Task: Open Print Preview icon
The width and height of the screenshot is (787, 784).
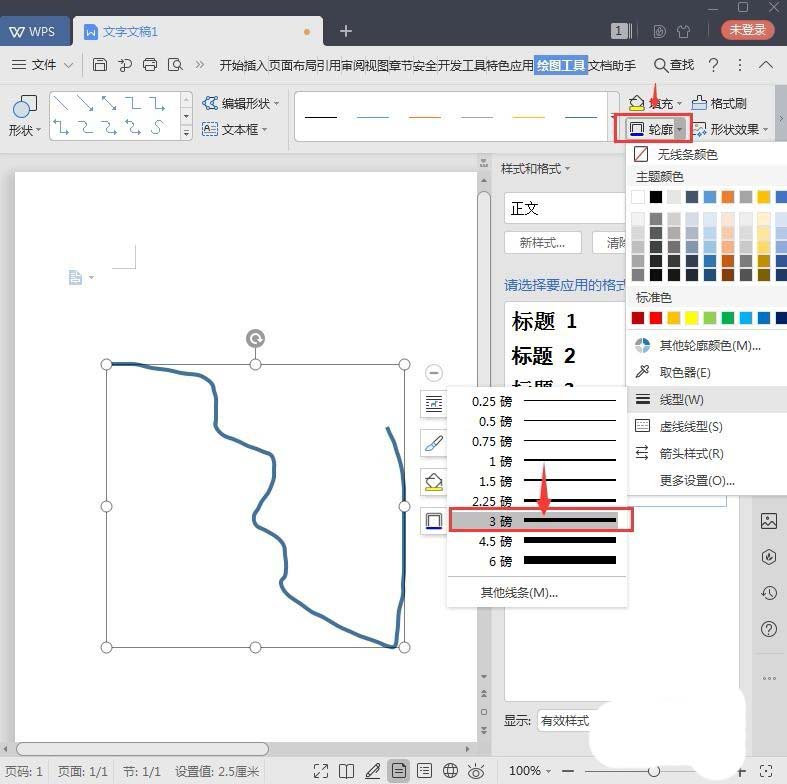Action: point(175,65)
